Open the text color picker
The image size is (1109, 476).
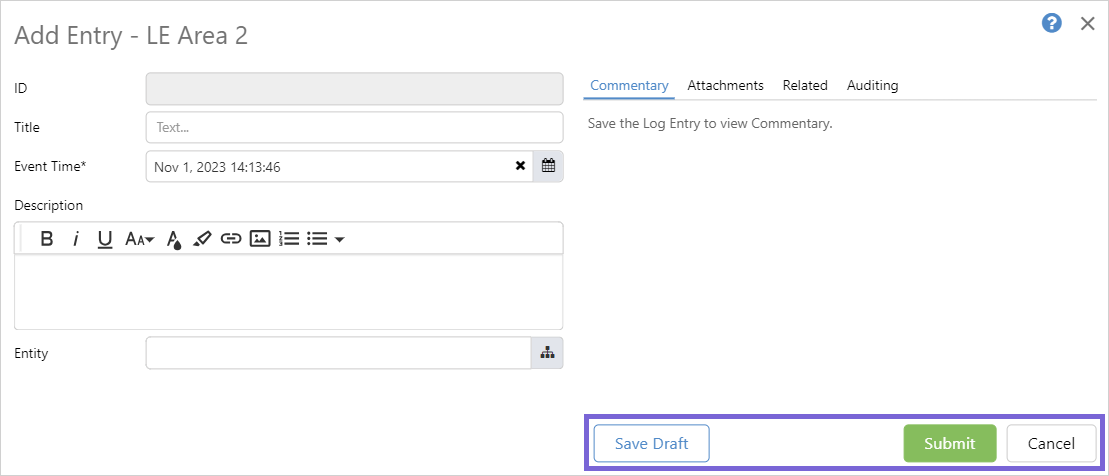(173, 239)
